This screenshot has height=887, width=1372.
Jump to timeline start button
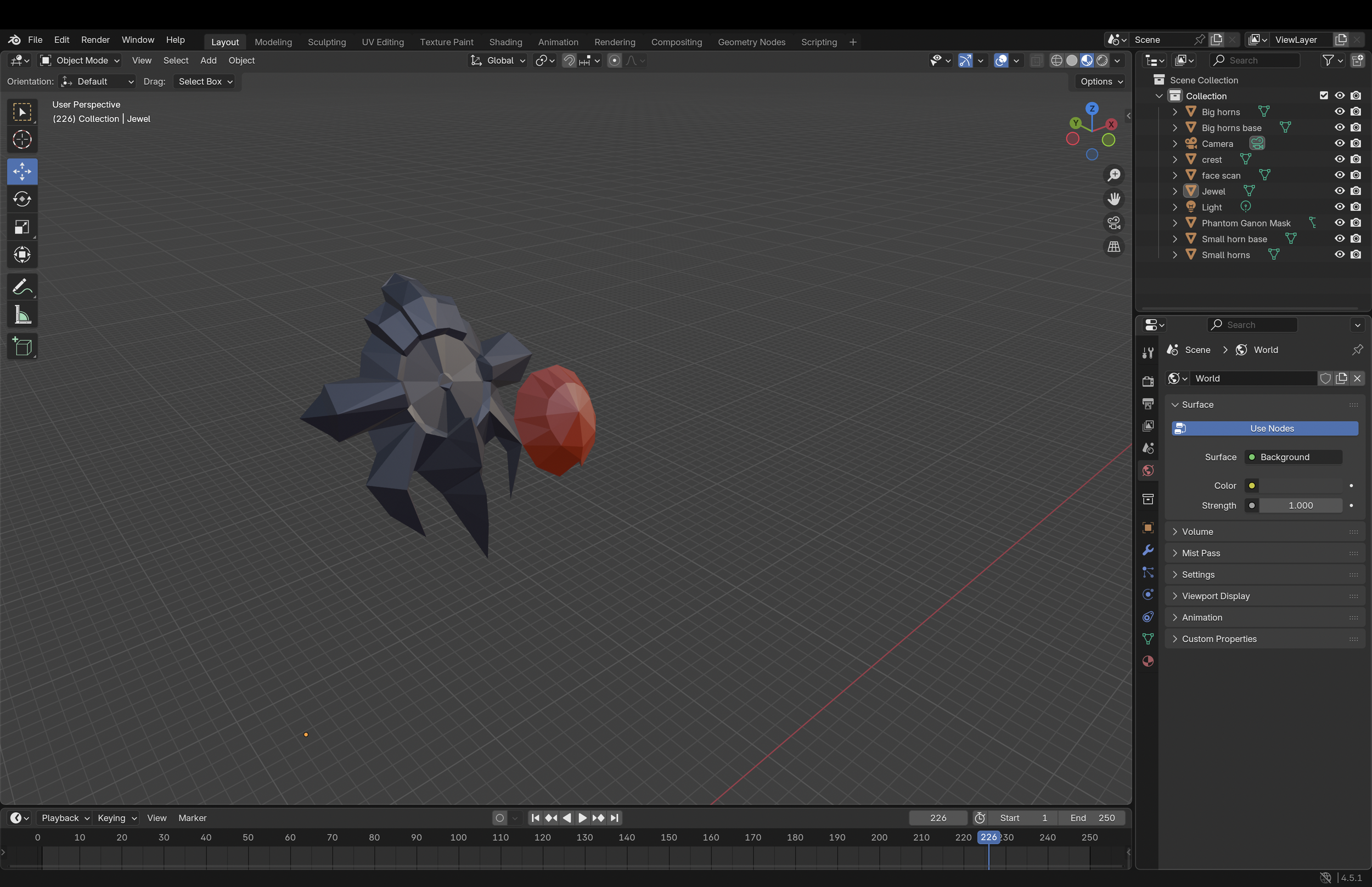[x=535, y=818]
